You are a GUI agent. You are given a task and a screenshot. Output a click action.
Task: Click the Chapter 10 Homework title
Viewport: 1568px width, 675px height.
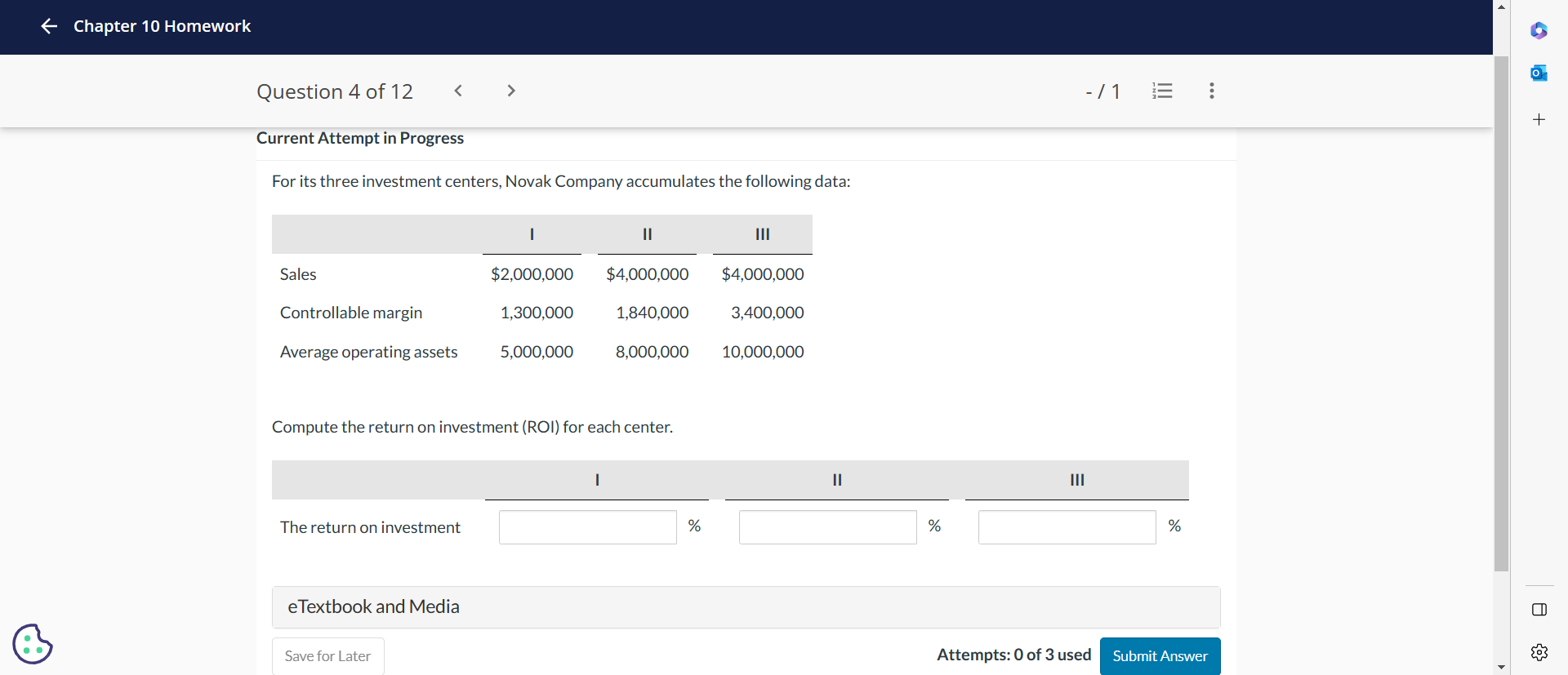click(x=163, y=26)
